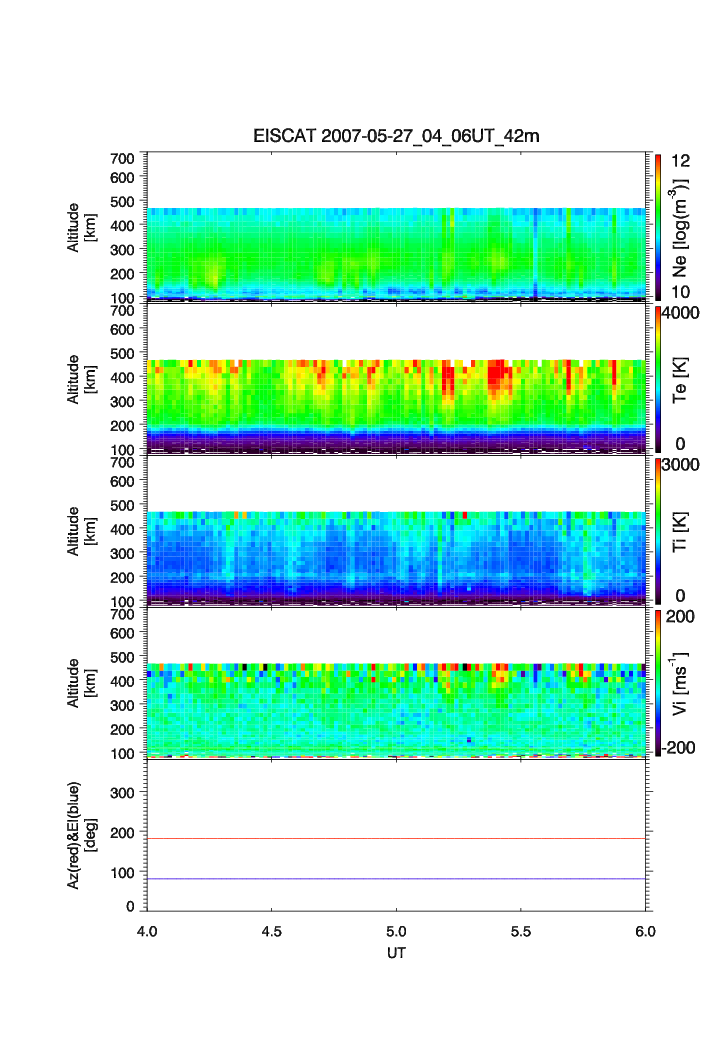This screenshot has height=1063, width=708.
Task: Click the 4.5 tick label on UT axis
Action: [x=271, y=931]
